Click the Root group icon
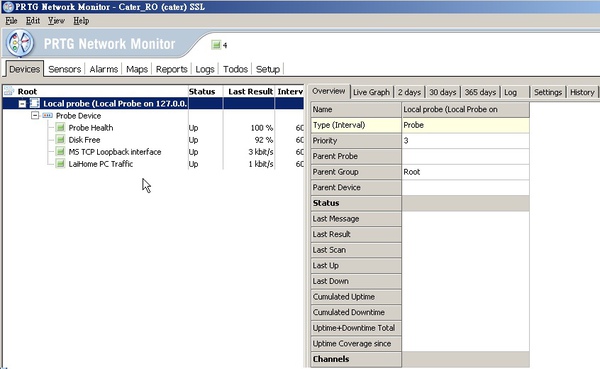Viewport: 600px width, 369px height. 9,91
